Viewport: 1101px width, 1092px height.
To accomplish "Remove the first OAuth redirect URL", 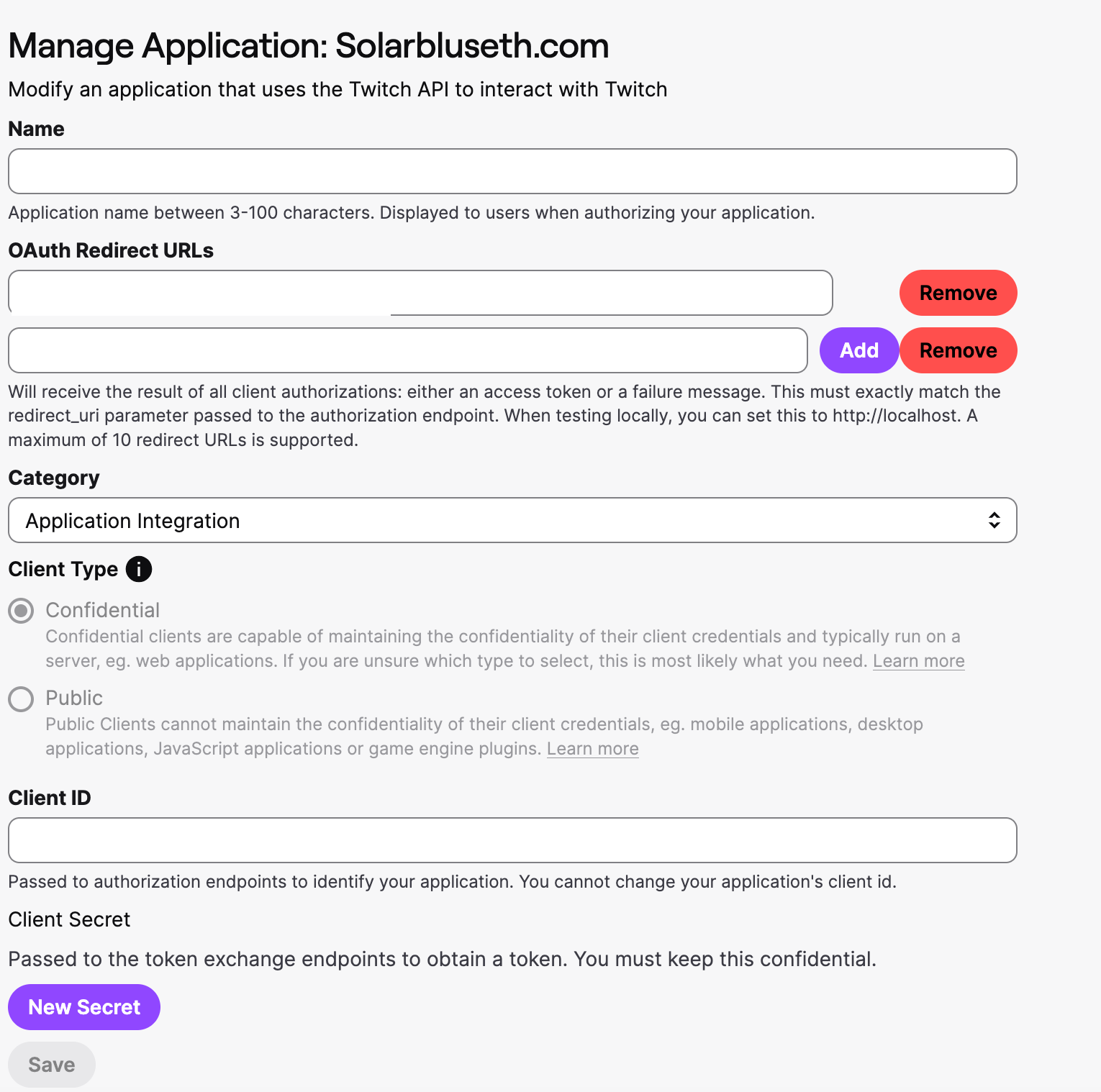I will [958, 293].
